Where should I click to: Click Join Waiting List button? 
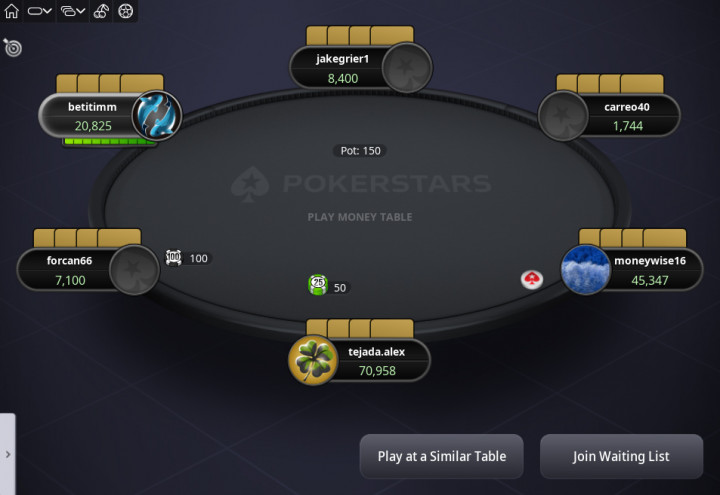pyautogui.click(x=621, y=456)
